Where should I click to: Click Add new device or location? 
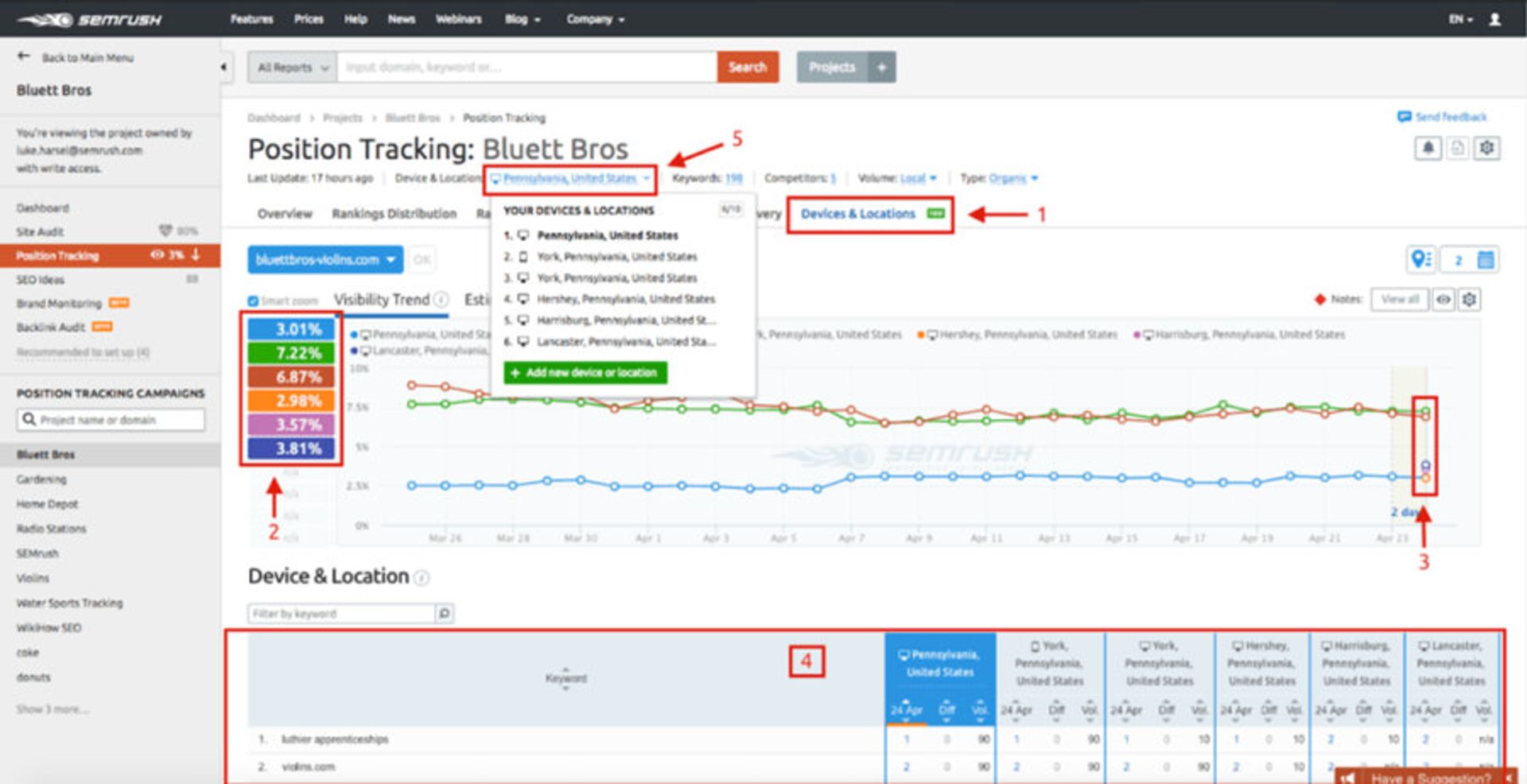(x=585, y=372)
